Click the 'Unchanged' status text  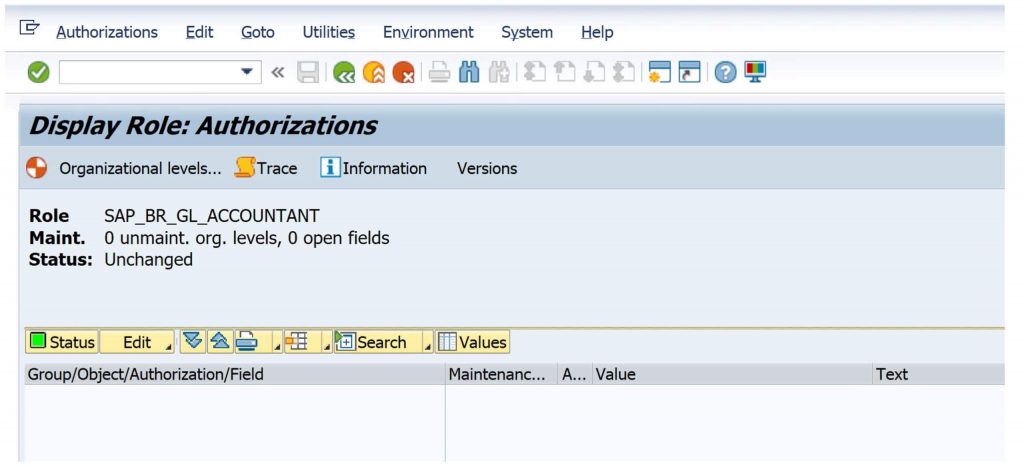point(149,260)
